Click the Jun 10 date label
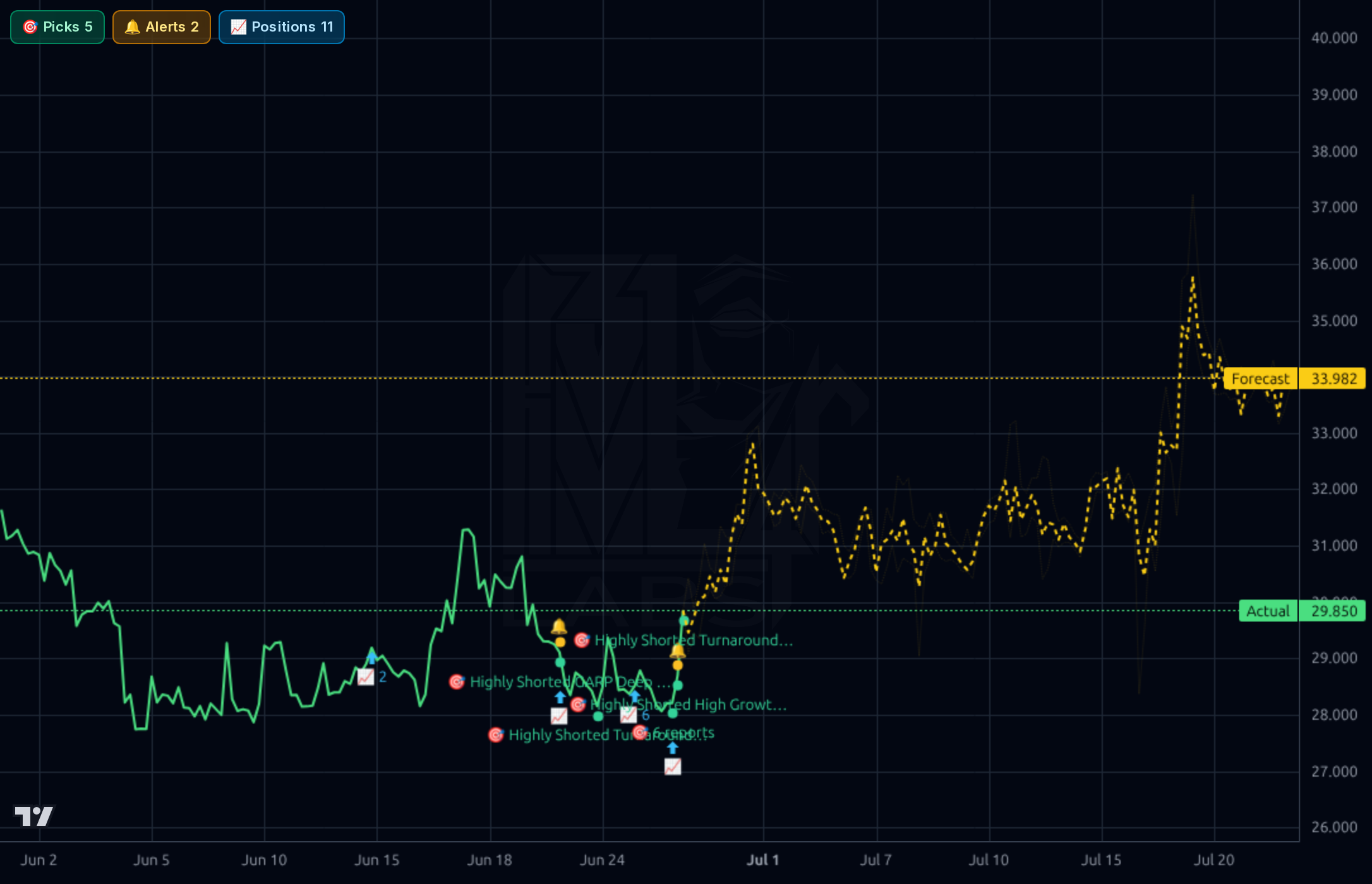Viewport: 1372px width, 884px height. [264, 860]
